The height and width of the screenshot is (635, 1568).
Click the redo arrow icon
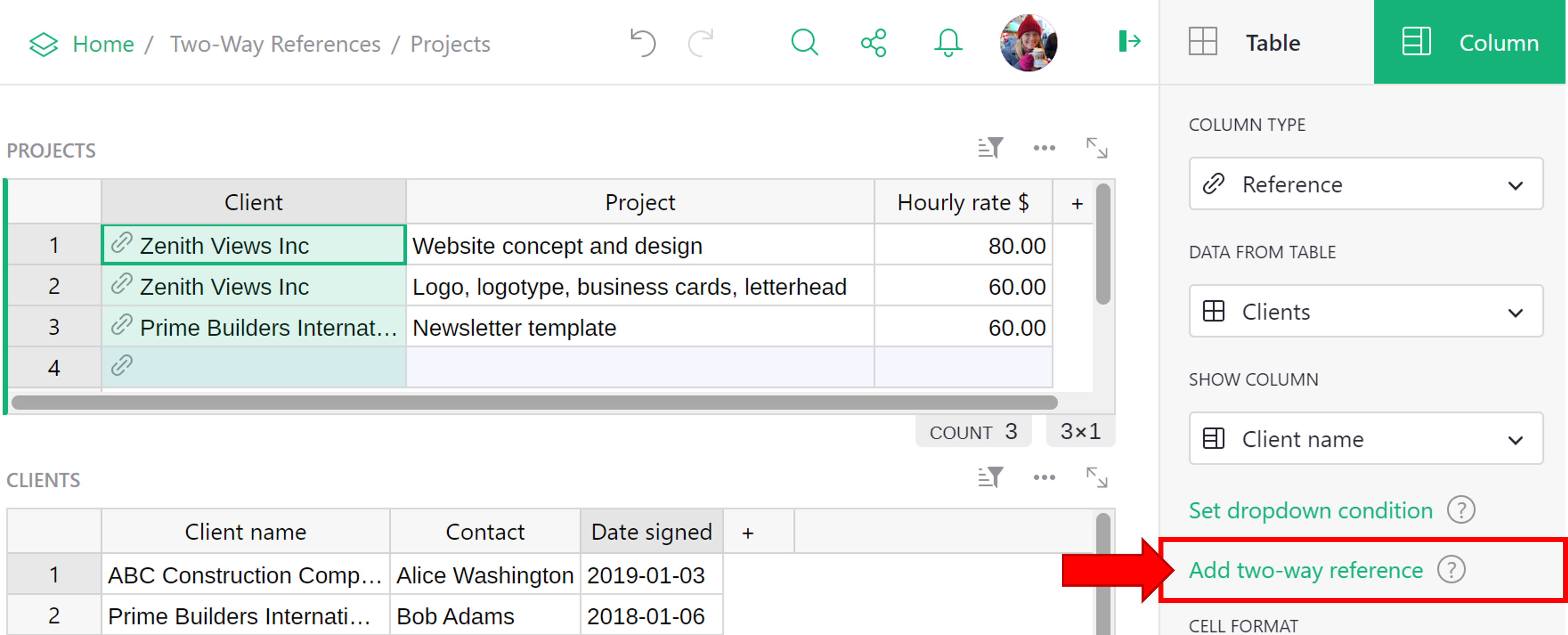pos(701,43)
